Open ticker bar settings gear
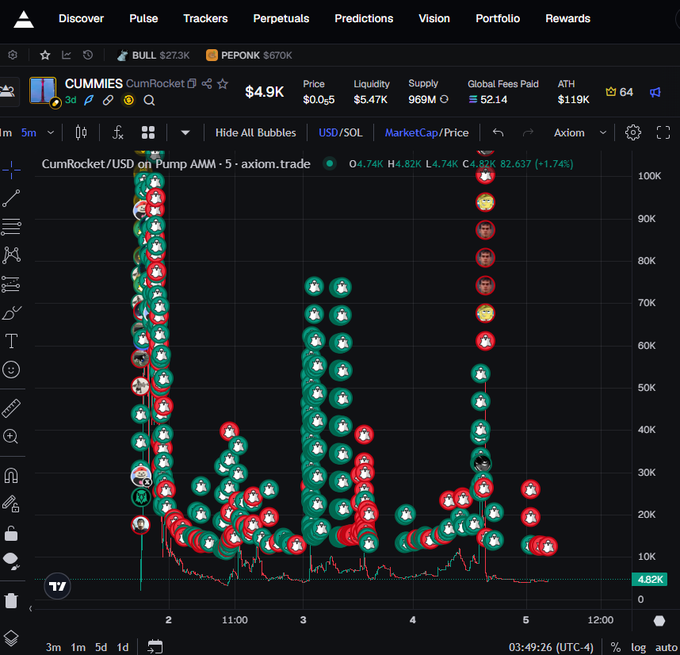 pos(13,55)
